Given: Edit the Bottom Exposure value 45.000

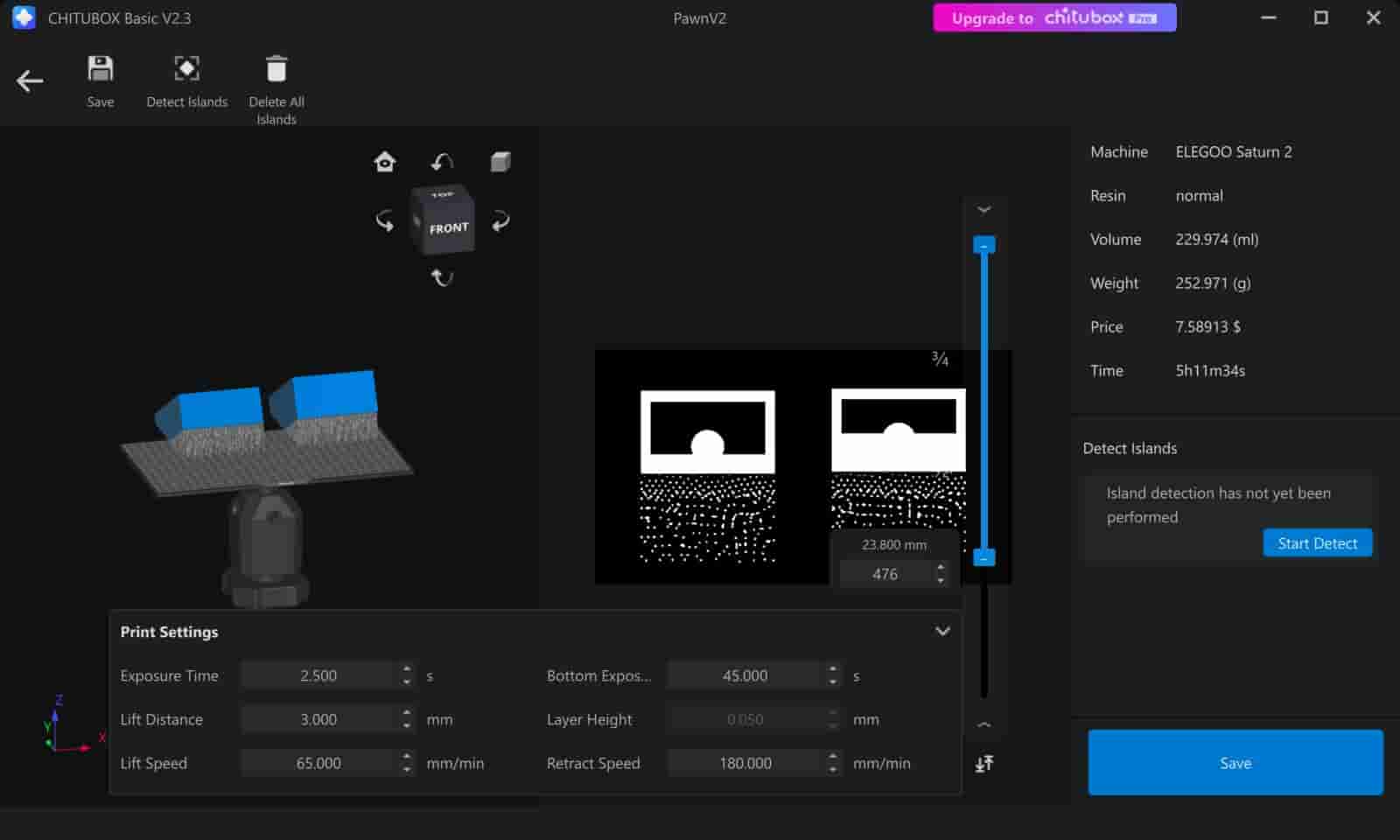Looking at the screenshot, I should pos(745,675).
